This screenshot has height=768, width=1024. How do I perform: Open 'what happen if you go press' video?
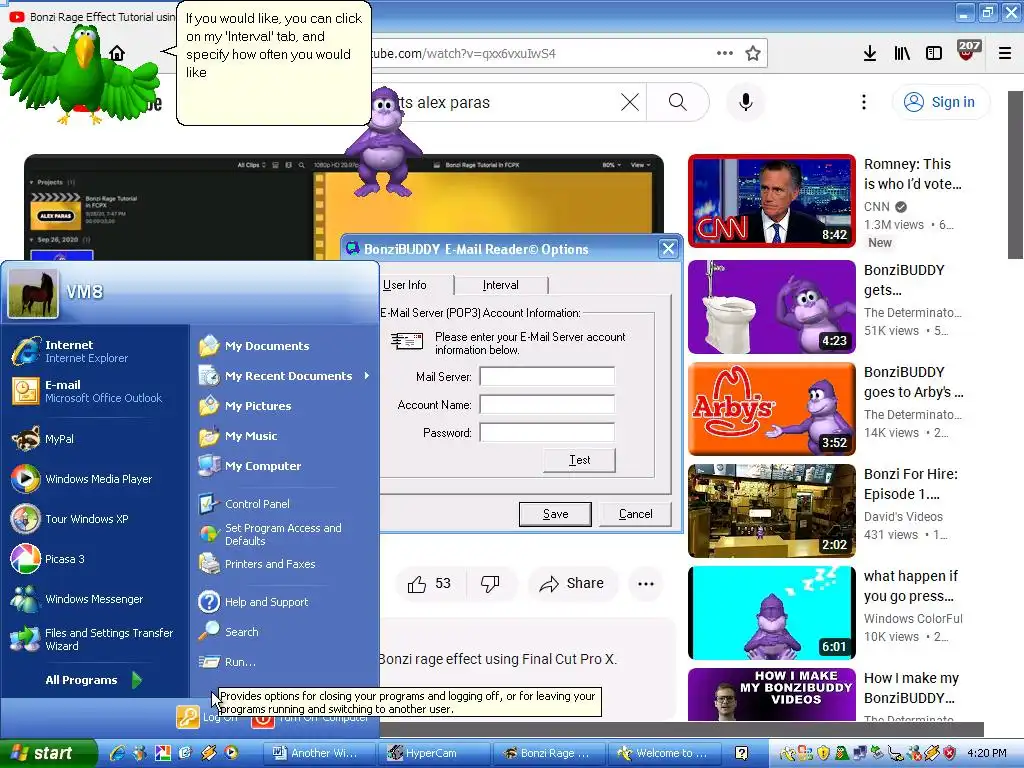click(x=771, y=613)
